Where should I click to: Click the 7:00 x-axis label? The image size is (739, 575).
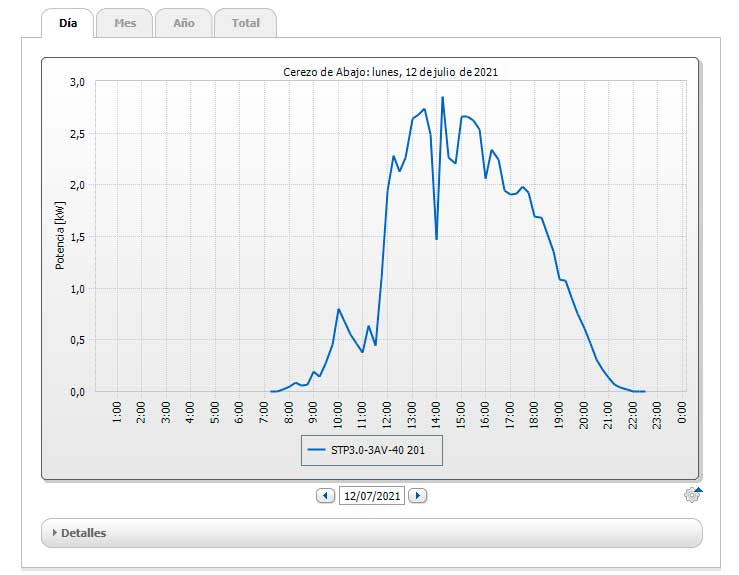pyautogui.click(x=264, y=412)
